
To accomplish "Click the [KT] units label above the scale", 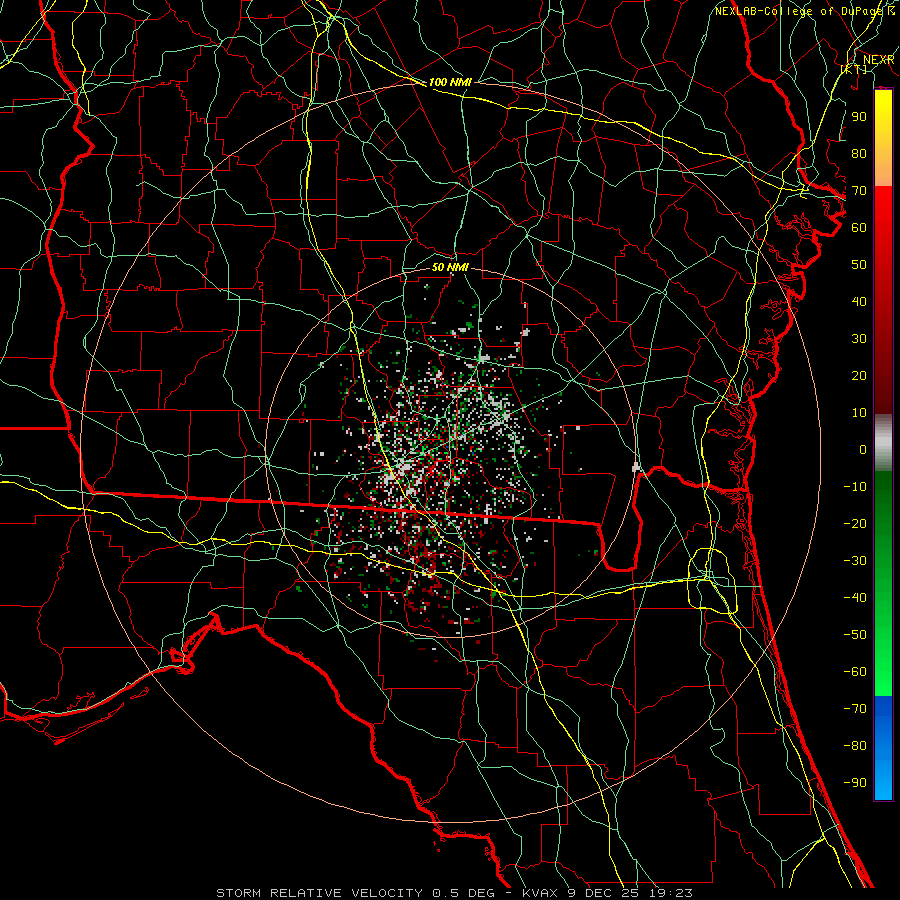I will point(854,69).
